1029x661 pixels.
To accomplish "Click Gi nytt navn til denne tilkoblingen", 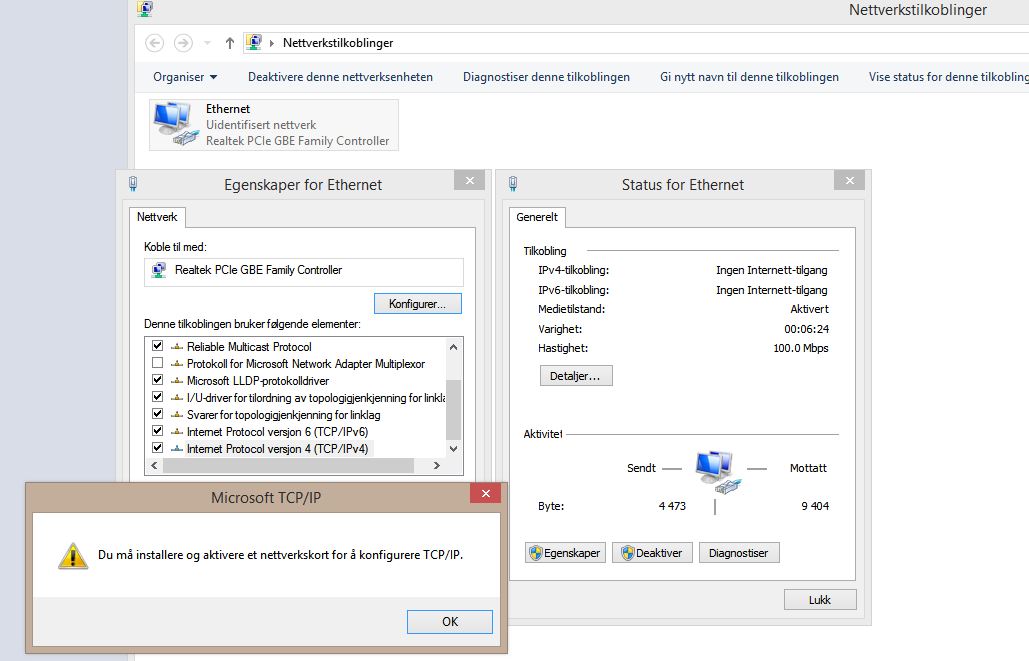I will pos(749,77).
